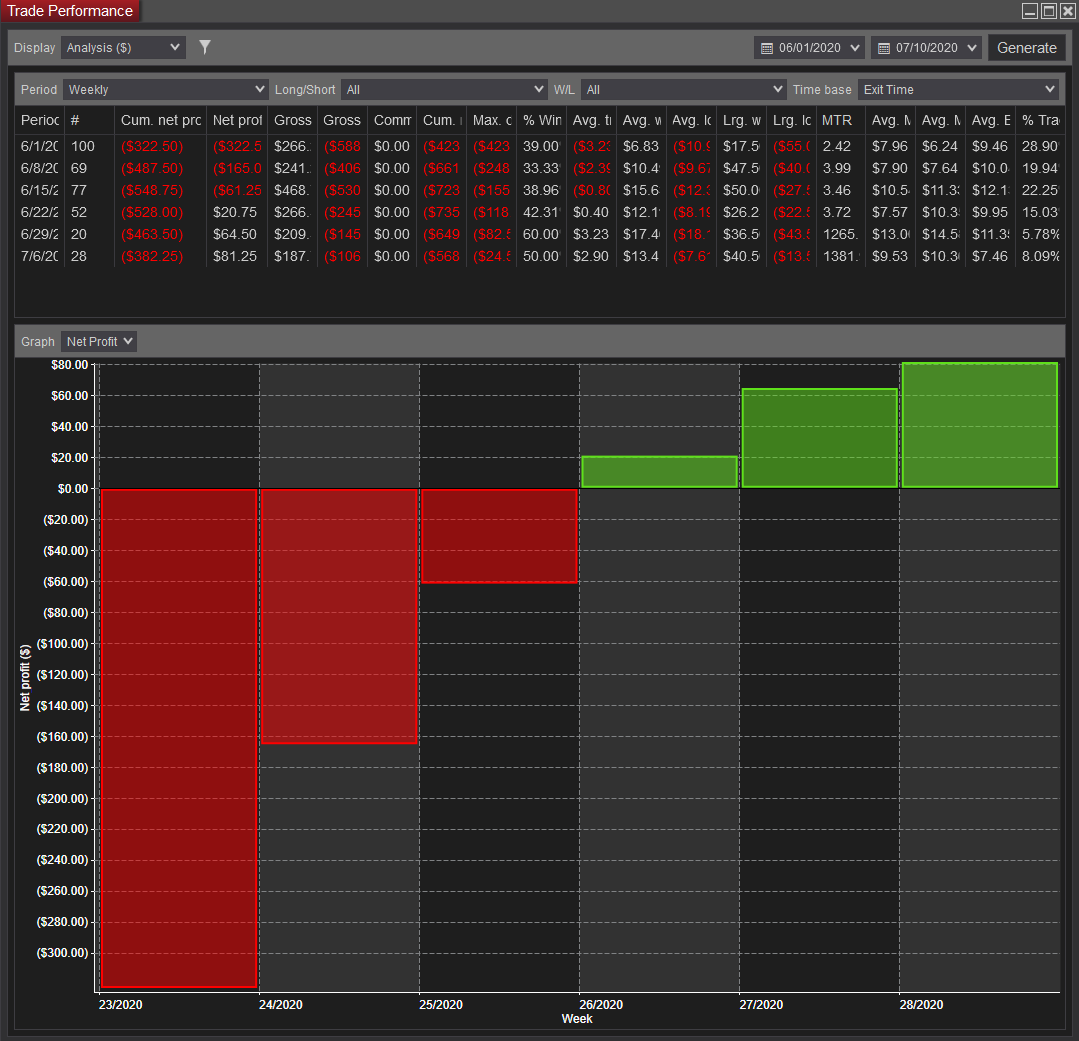Select the 7/6/20 period row
The height and width of the screenshot is (1041, 1079).
(539, 256)
